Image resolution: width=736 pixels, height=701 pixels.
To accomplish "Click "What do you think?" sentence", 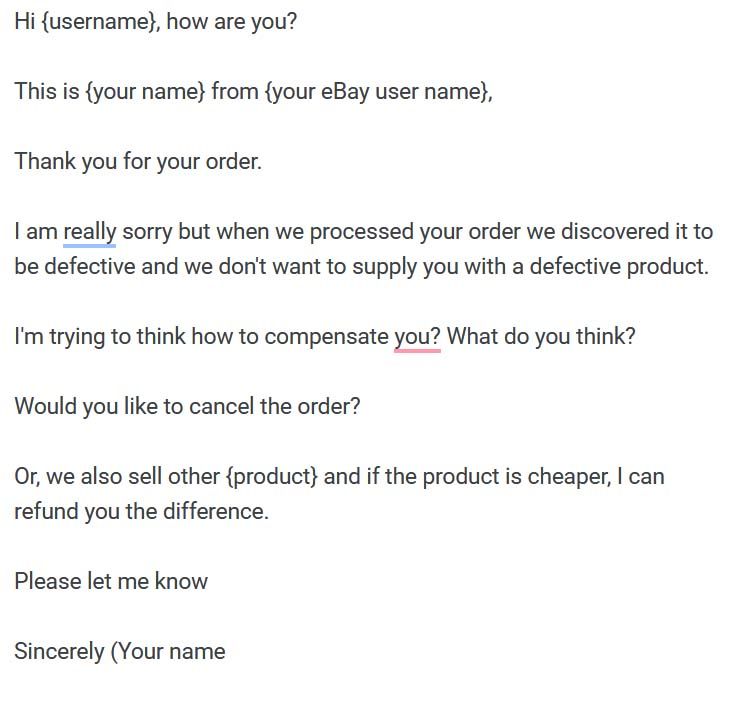I will pyautogui.click(x=541, y=337).
